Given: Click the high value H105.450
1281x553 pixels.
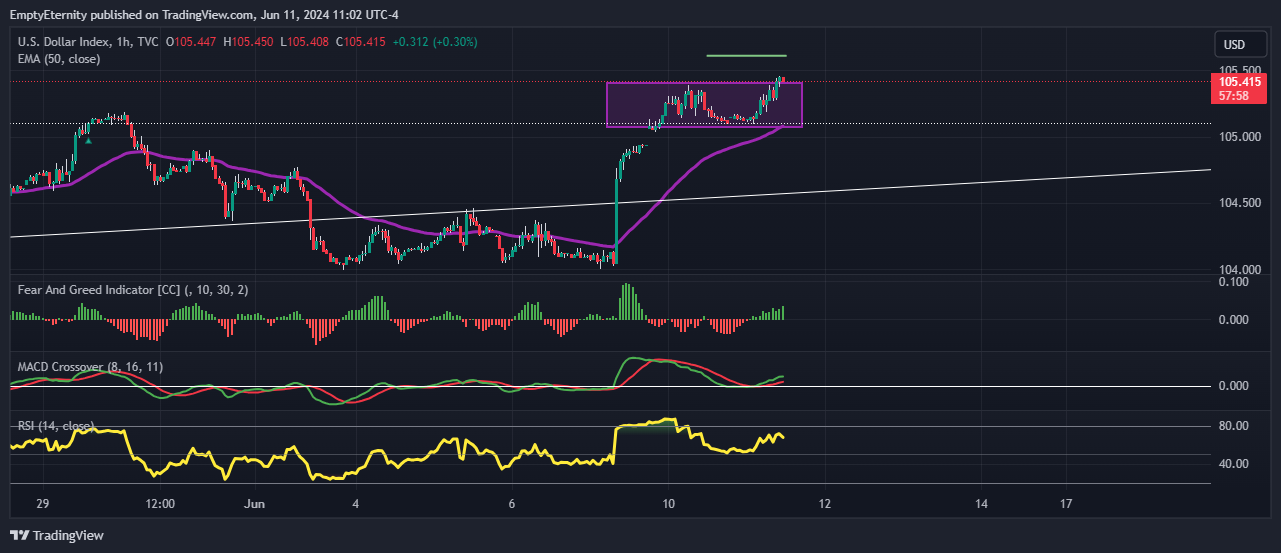Looking at the screenshot, I should tap(249, 42).
